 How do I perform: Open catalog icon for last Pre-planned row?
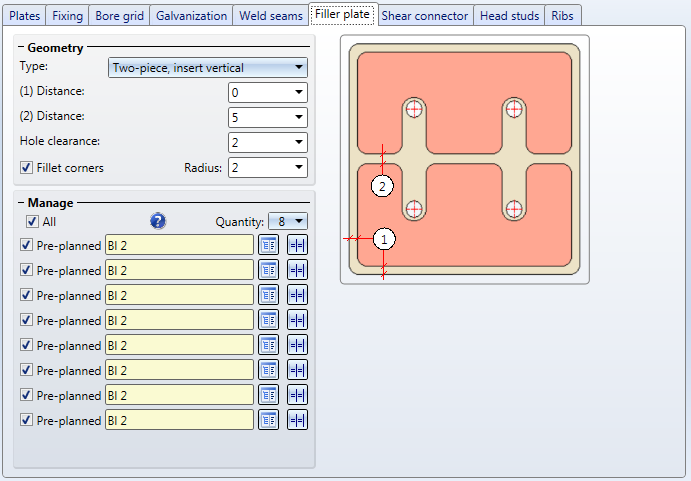pos(268,420)
